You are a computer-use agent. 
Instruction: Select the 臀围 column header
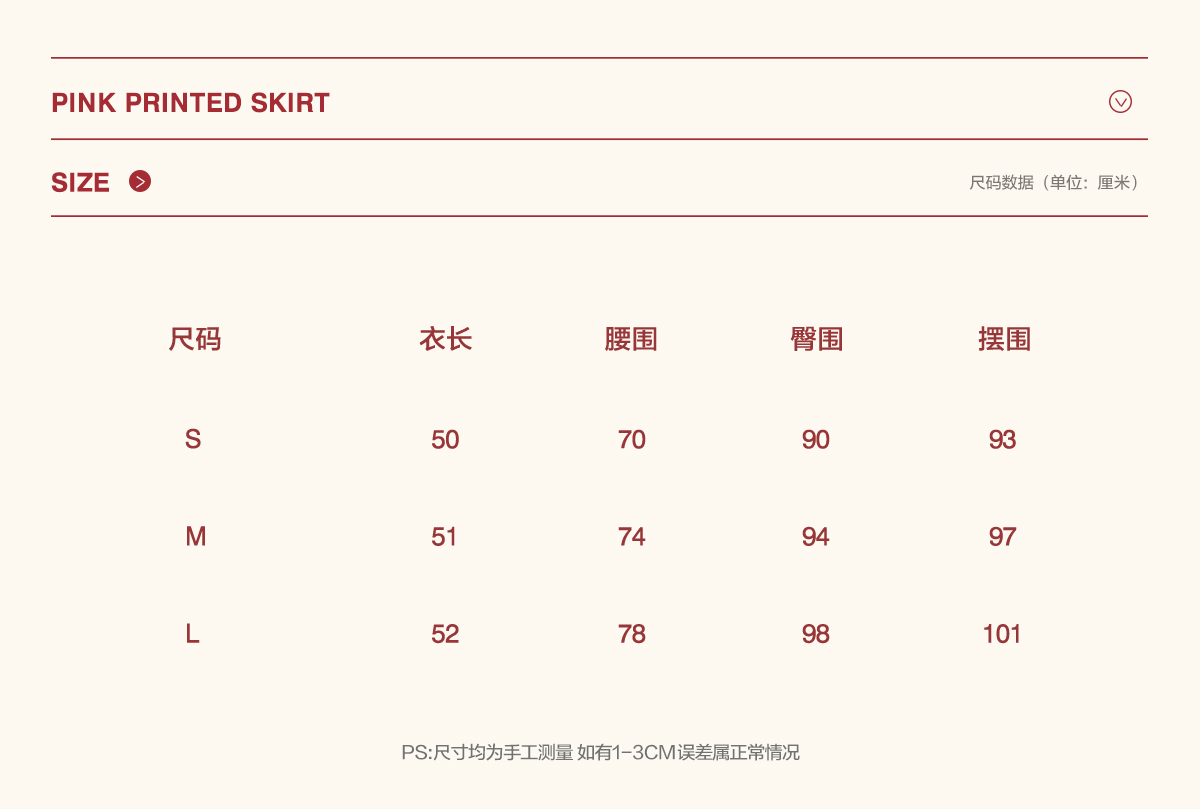click(x=816, y=340)
